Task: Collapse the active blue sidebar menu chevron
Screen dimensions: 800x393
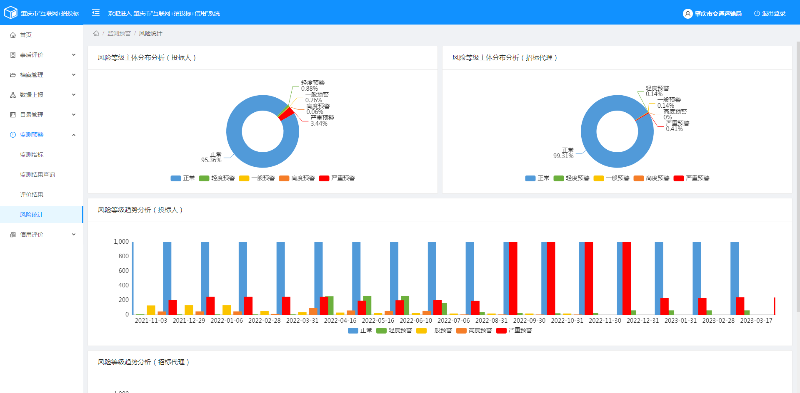Action: click(73, 135)
